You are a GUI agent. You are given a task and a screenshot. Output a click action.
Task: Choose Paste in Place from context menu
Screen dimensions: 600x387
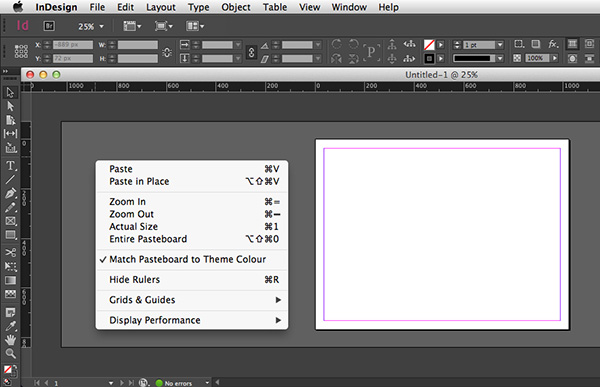click(192, 181)
